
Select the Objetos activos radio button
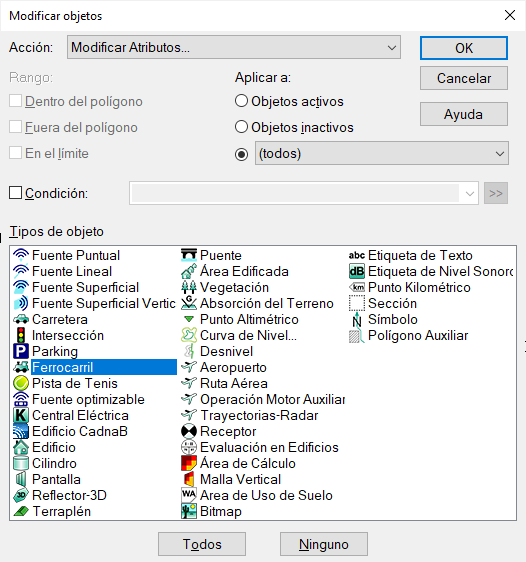coord(241,101)
